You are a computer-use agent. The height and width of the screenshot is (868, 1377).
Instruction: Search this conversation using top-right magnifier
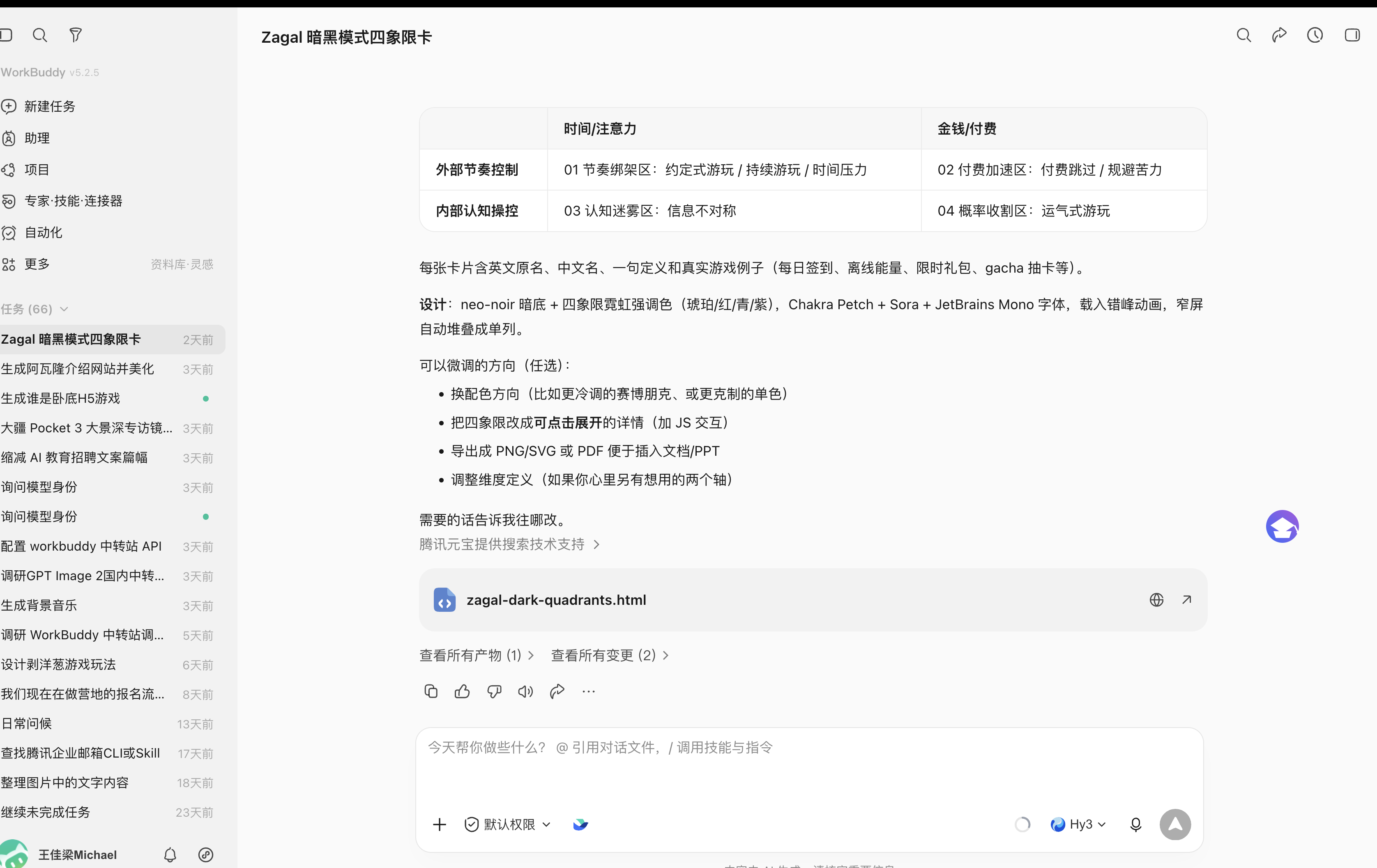[1244, 35]
